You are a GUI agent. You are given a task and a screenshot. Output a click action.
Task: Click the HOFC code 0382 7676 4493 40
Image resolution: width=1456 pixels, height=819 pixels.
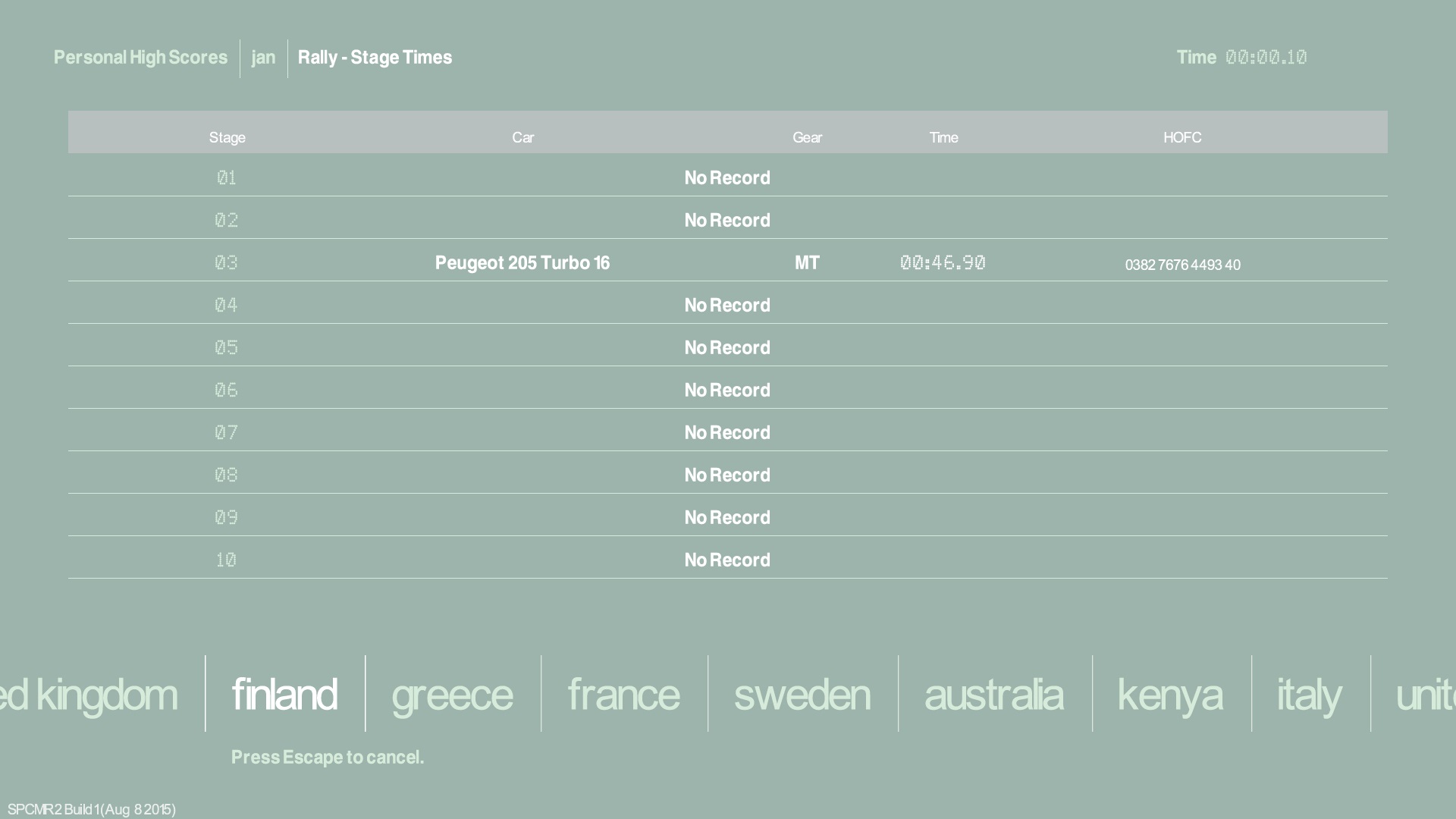1182,265
